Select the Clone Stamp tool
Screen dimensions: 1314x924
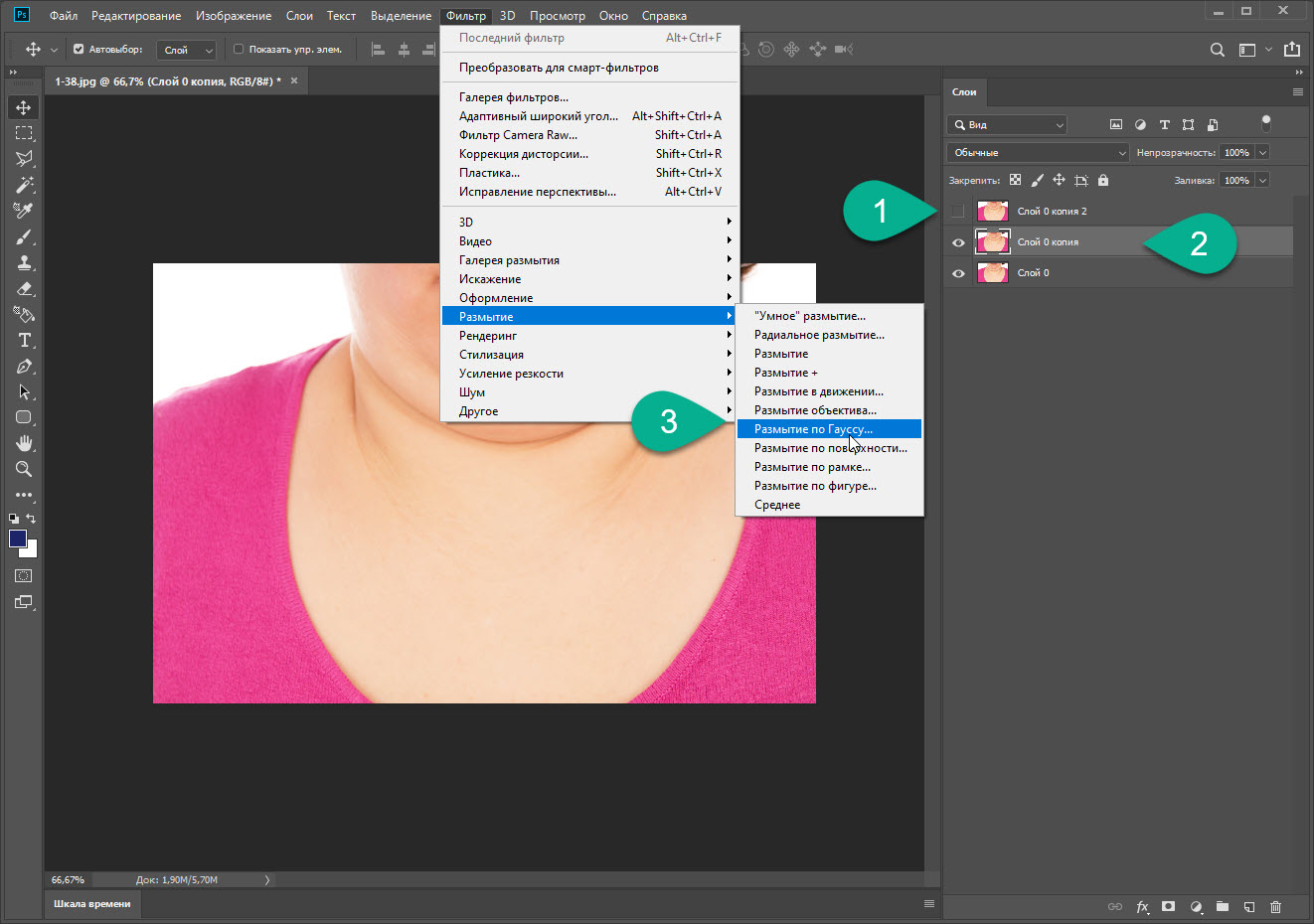24,262
